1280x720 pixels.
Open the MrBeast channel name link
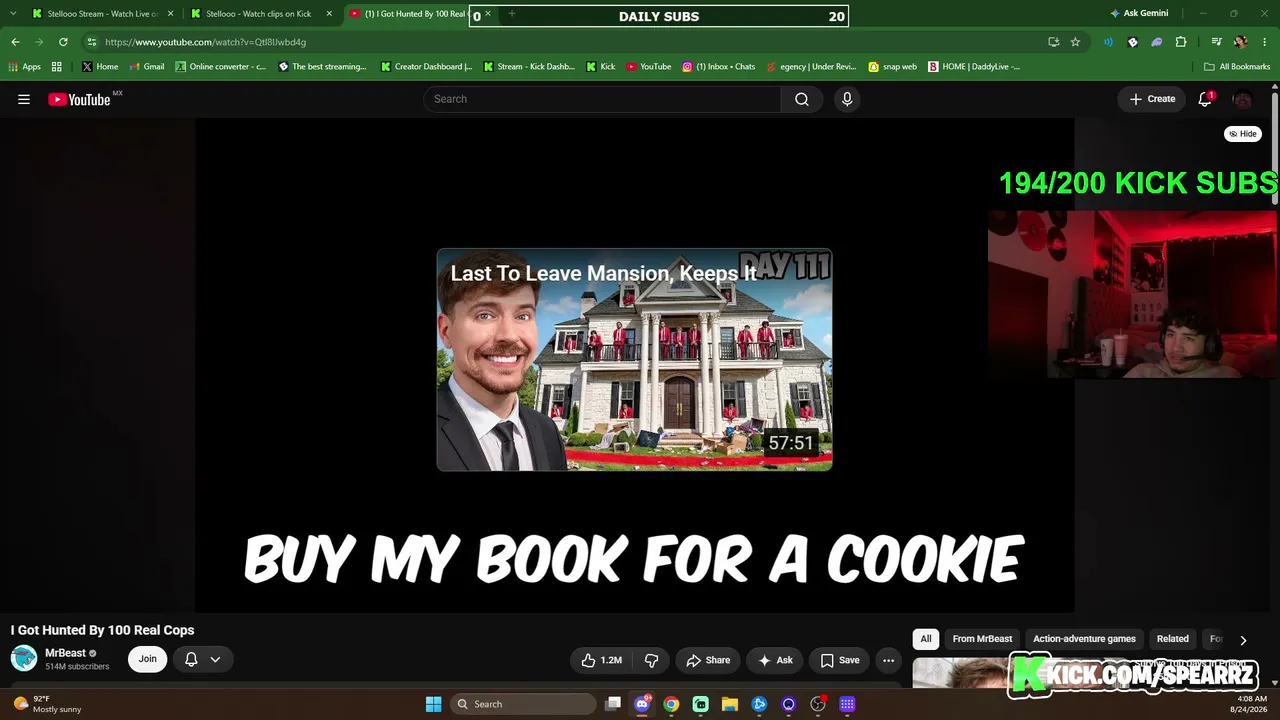click(x=65, y=653)
